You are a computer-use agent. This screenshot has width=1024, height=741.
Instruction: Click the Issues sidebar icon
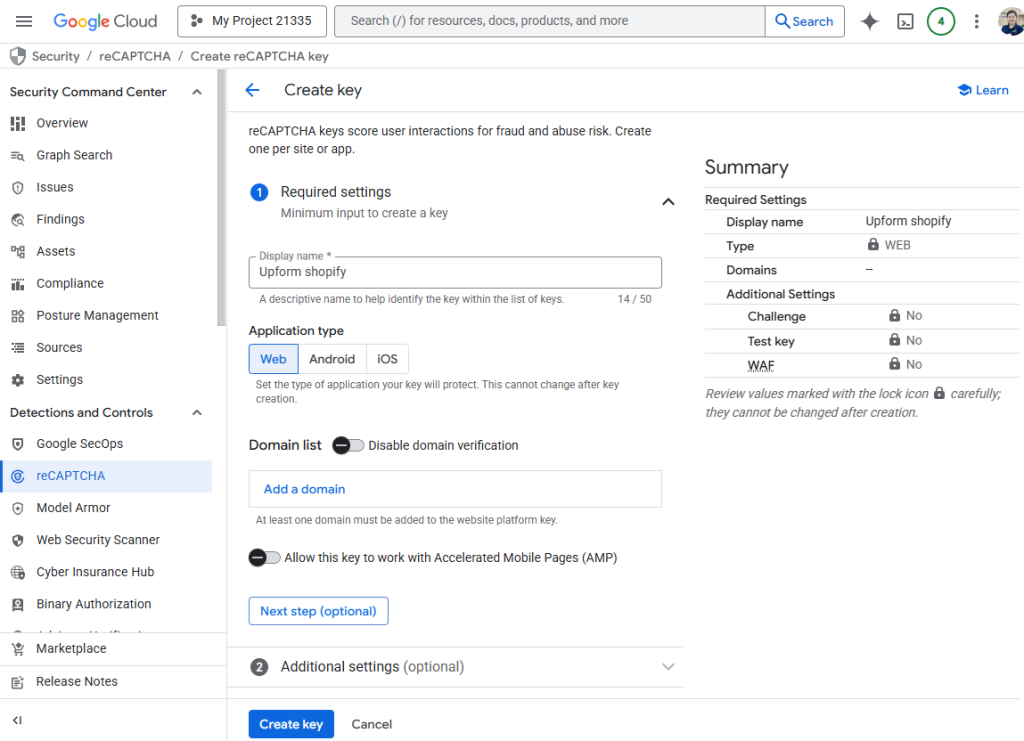(x=18, y=187)
